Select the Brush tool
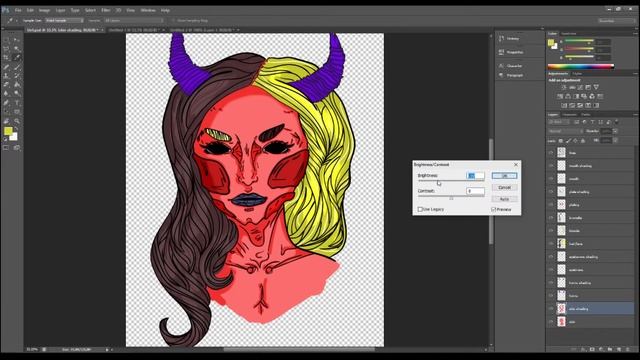Screen dimensions: 640x360 [x=17, y=67]
